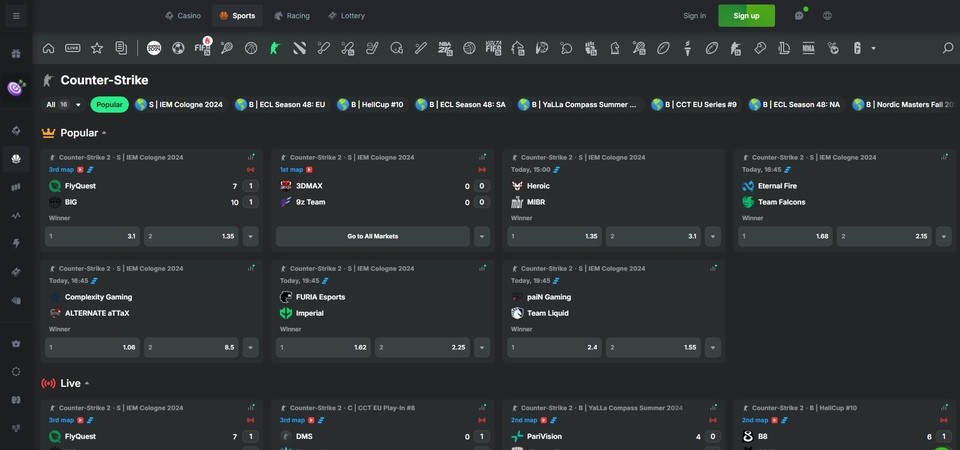Select the League of Legends icon
Screen dimensions: 960x450
click(784, 48)
